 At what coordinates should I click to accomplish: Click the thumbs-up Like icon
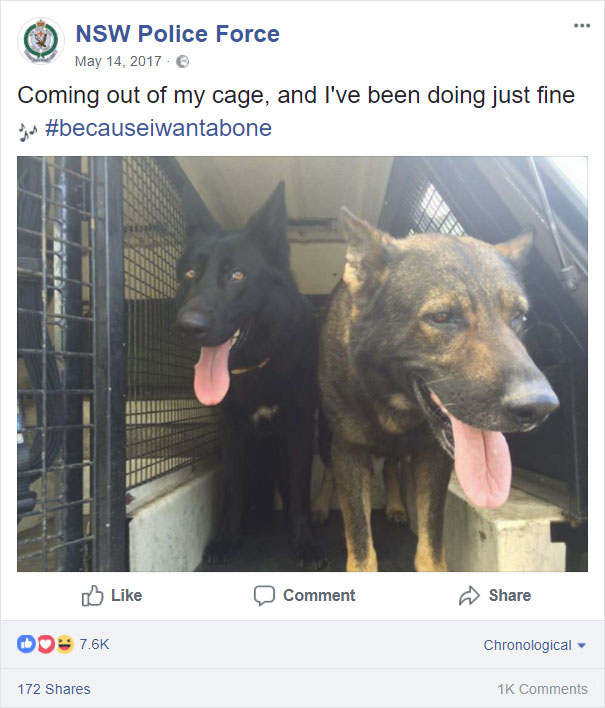coord(93,596)
